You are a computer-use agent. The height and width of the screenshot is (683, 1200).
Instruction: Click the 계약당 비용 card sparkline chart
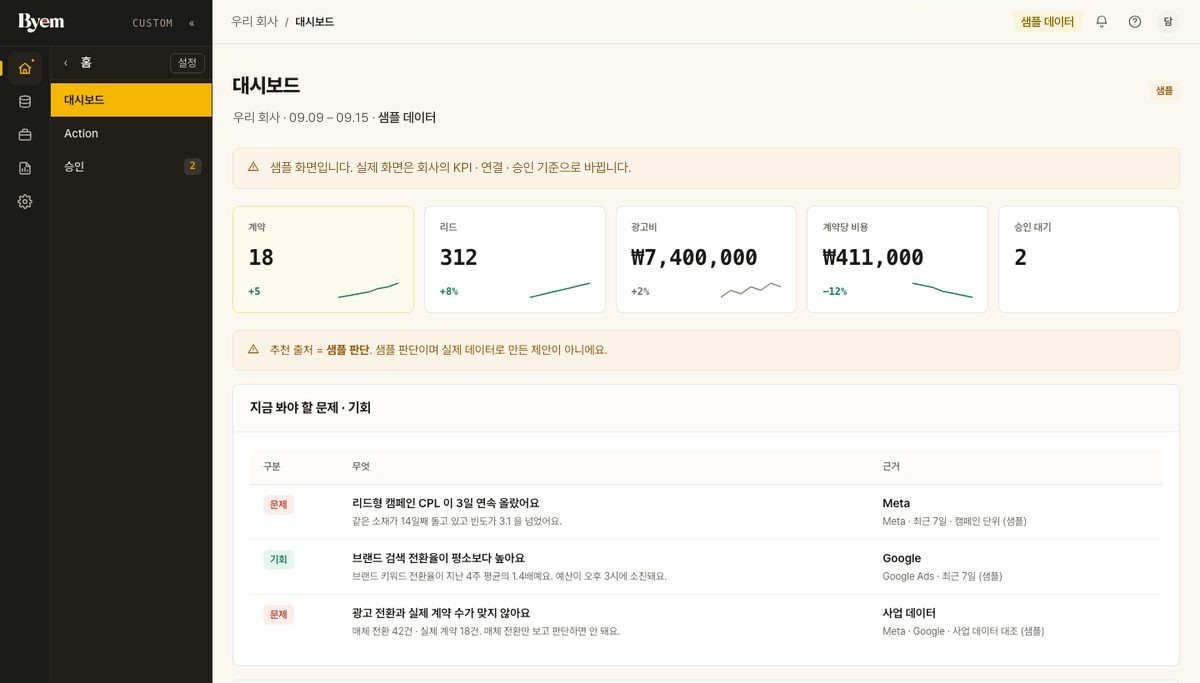click(x=942, y=290)
